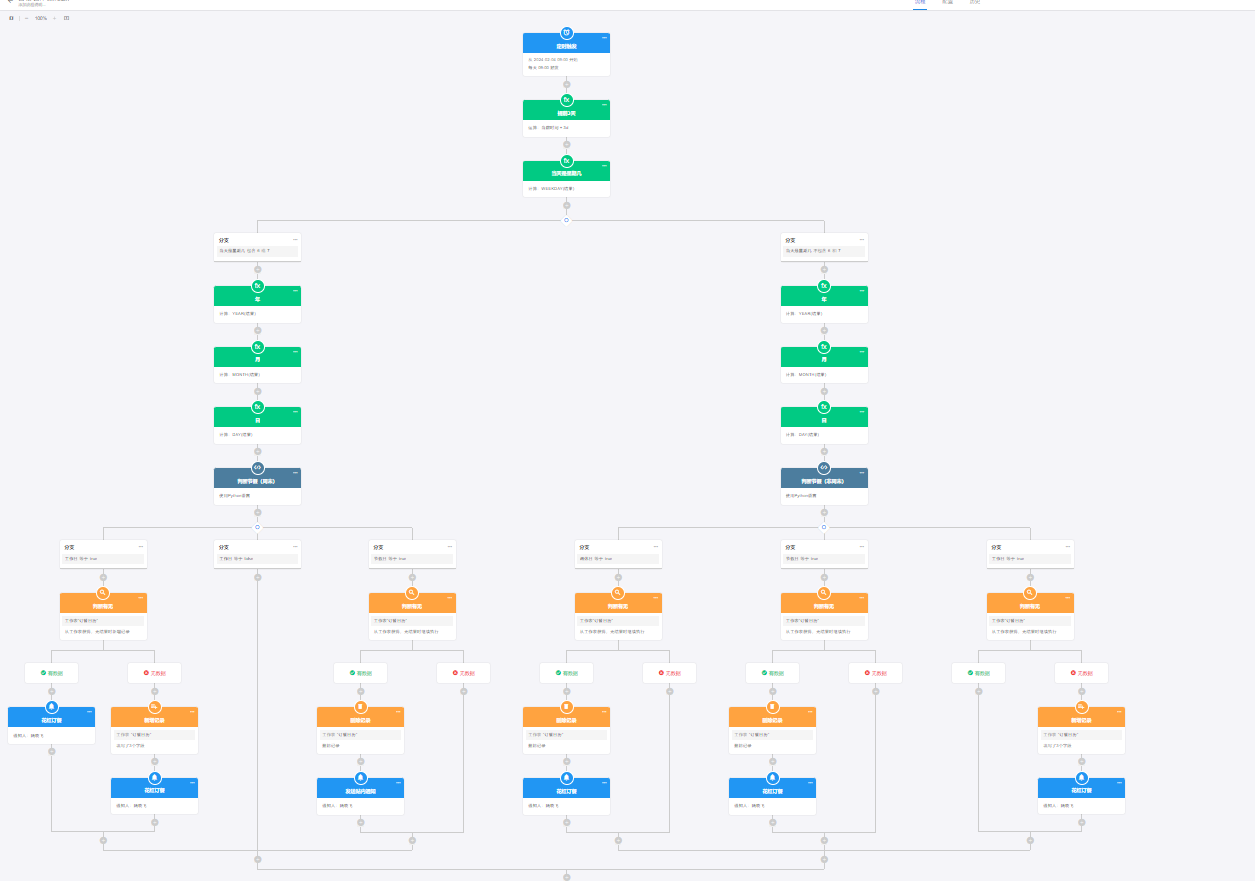Click the bell icon on the leftmost blue notification node
The image size is (1255, 881).
tap(51, 707)
